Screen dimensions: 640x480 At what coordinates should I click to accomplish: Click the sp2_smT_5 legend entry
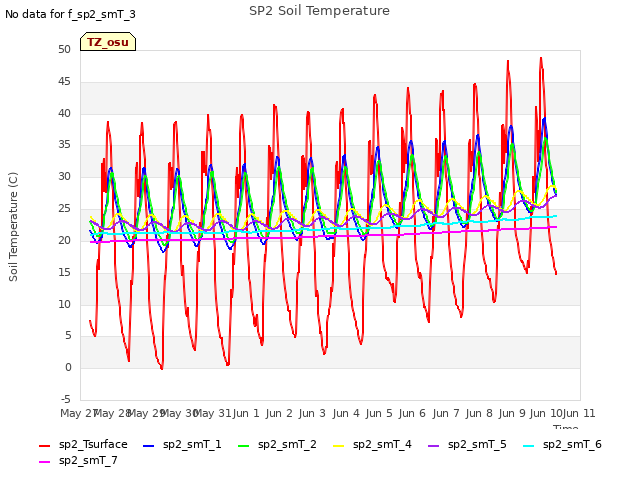[467, 444]
